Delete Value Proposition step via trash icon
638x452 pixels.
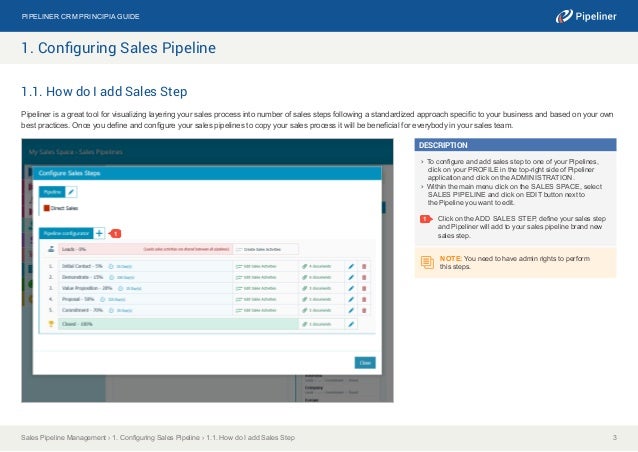[x=364, y=288]
